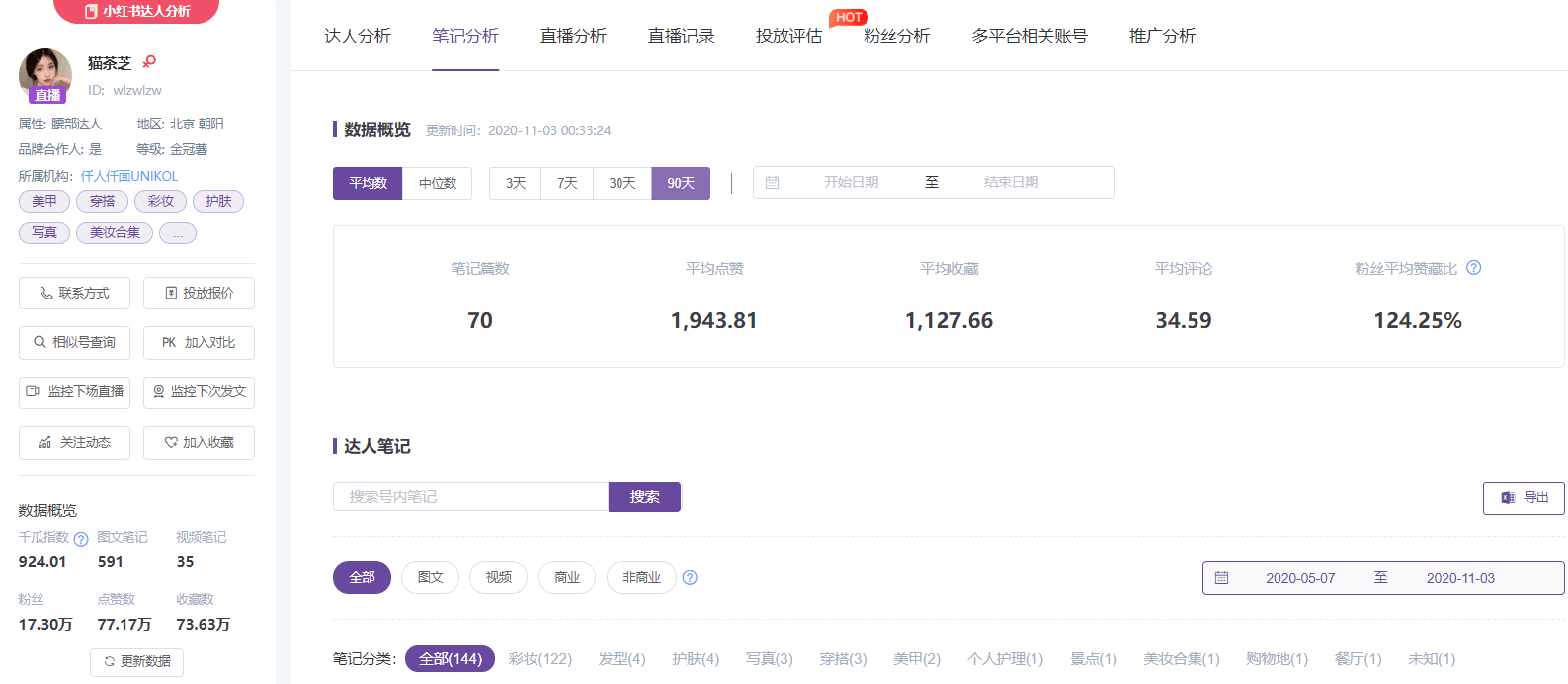Click the help icon beside 粉丝平均赞藏比
The image size is (1568, 684).
(1473, 268)
